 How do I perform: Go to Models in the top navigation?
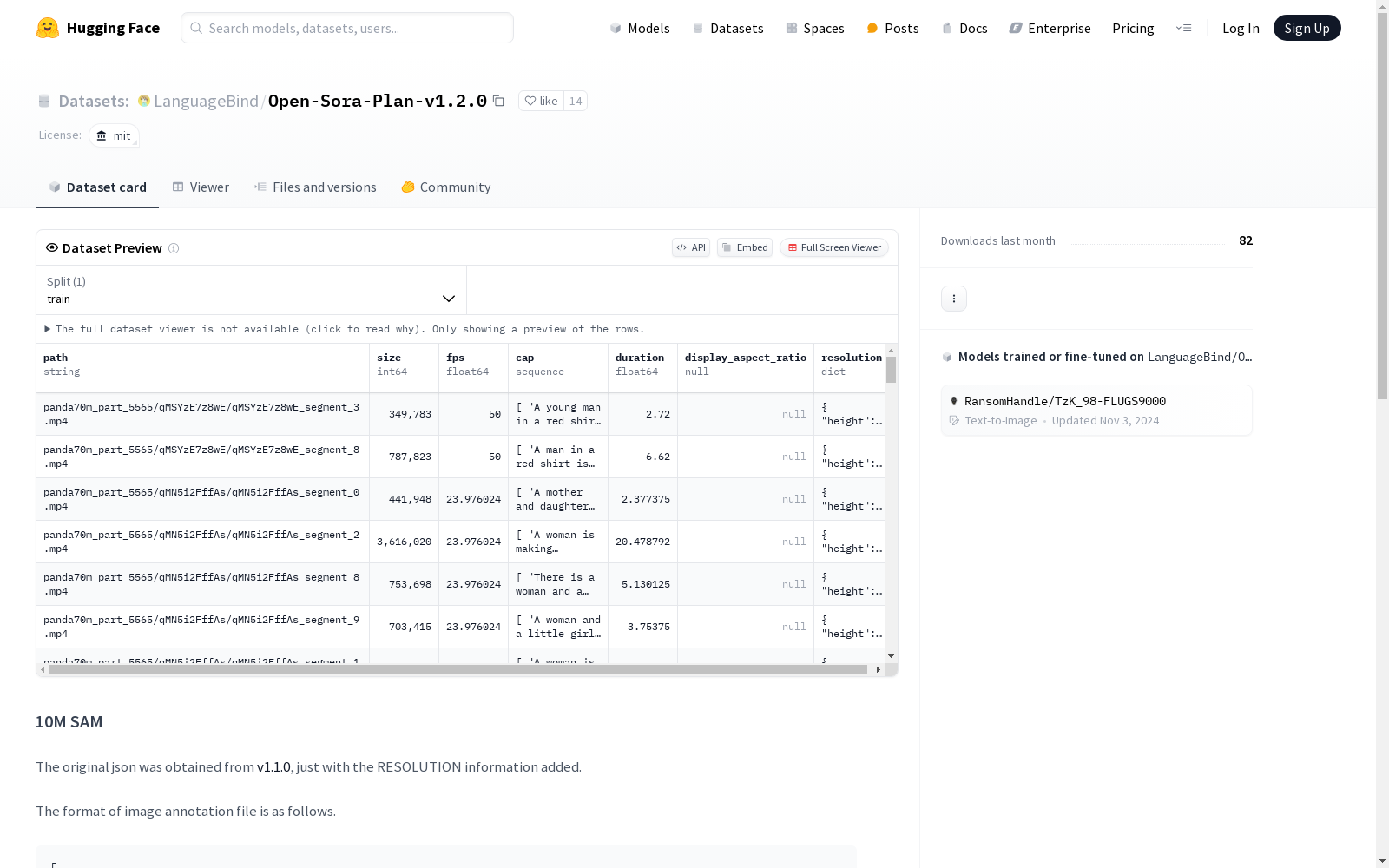[640, 28]
